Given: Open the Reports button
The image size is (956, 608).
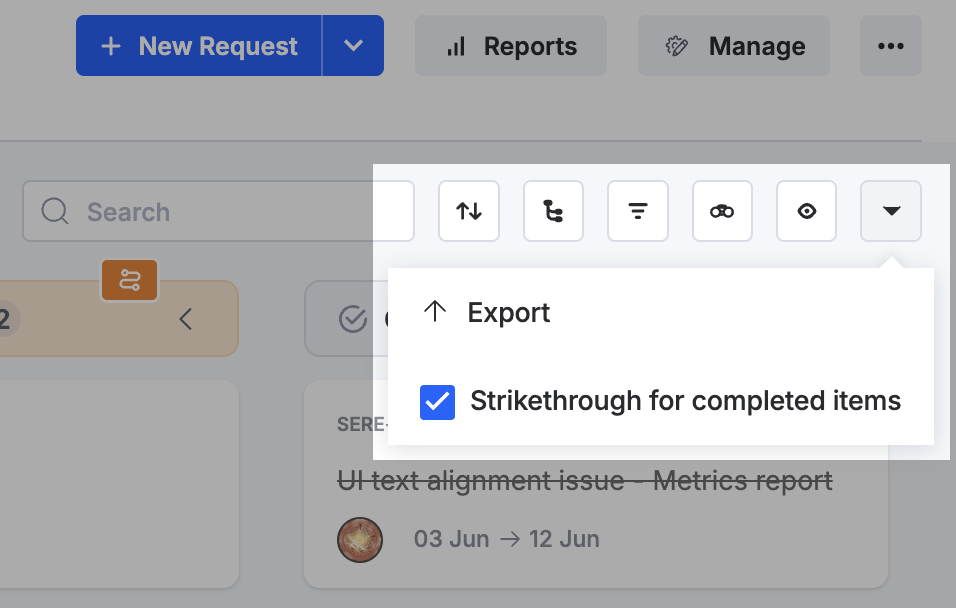Looking at the screenshot, I should point(511,46).
